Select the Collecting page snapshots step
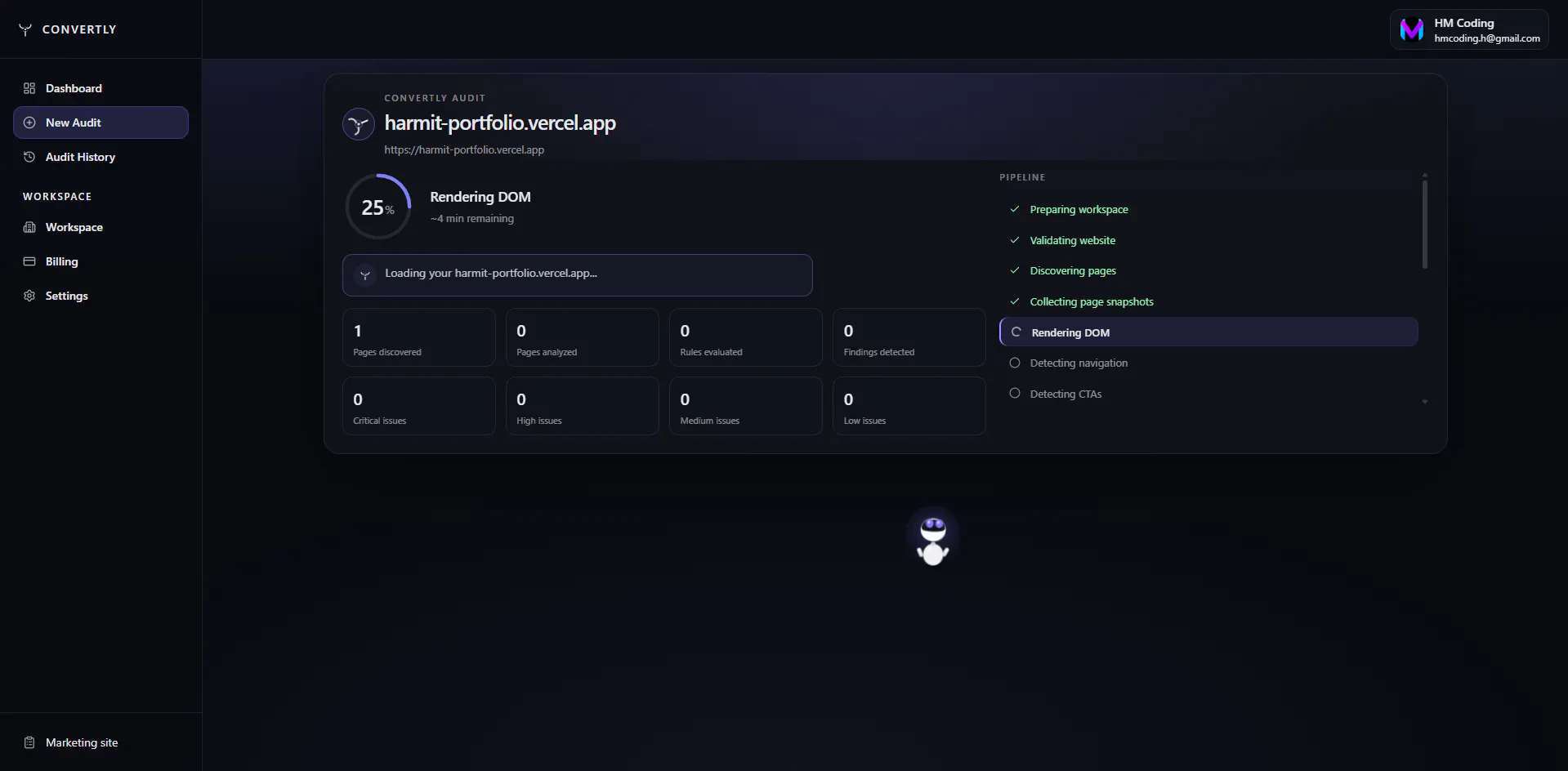Screen dimensions: 1568x771 click(1208, 301)
